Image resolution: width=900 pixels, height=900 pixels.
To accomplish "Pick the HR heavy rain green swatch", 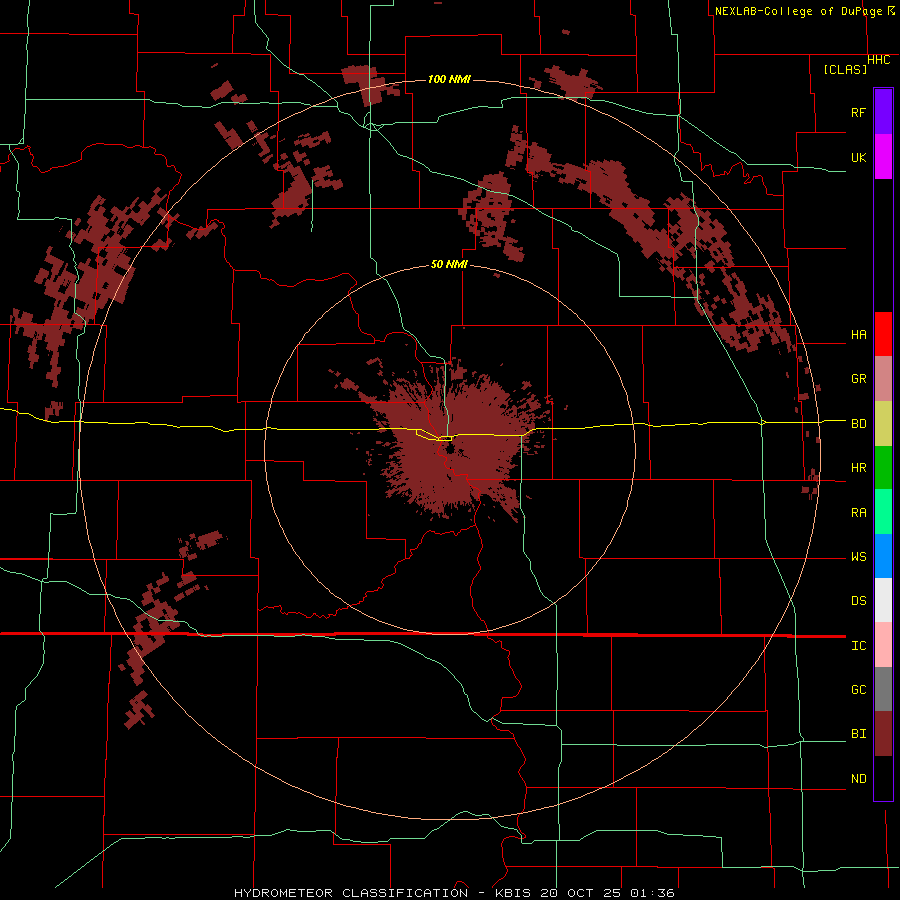I will tap(883, 468).
